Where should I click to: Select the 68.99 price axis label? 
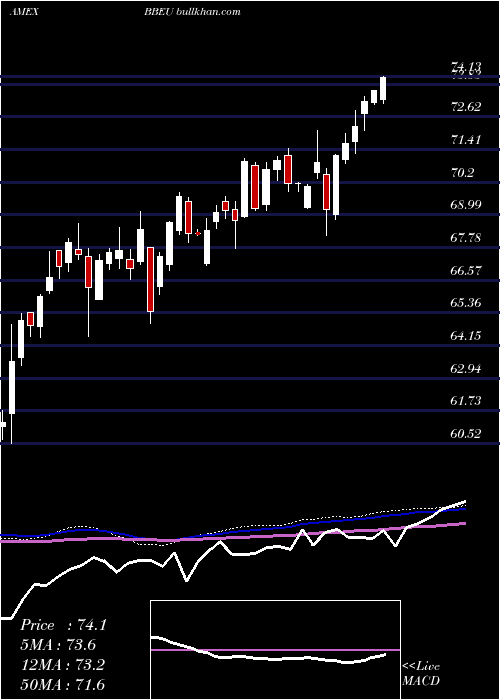point(467,205)
